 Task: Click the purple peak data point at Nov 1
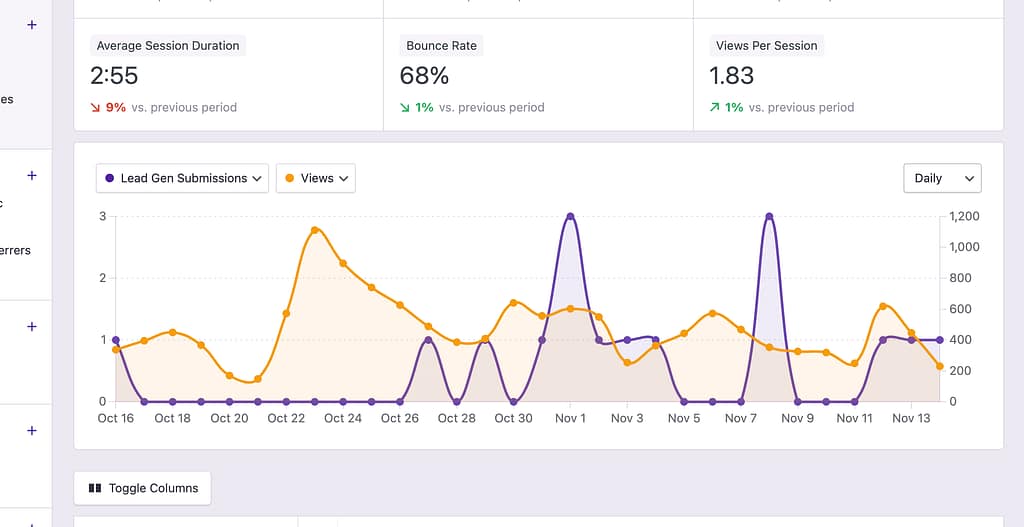(570, 216)
